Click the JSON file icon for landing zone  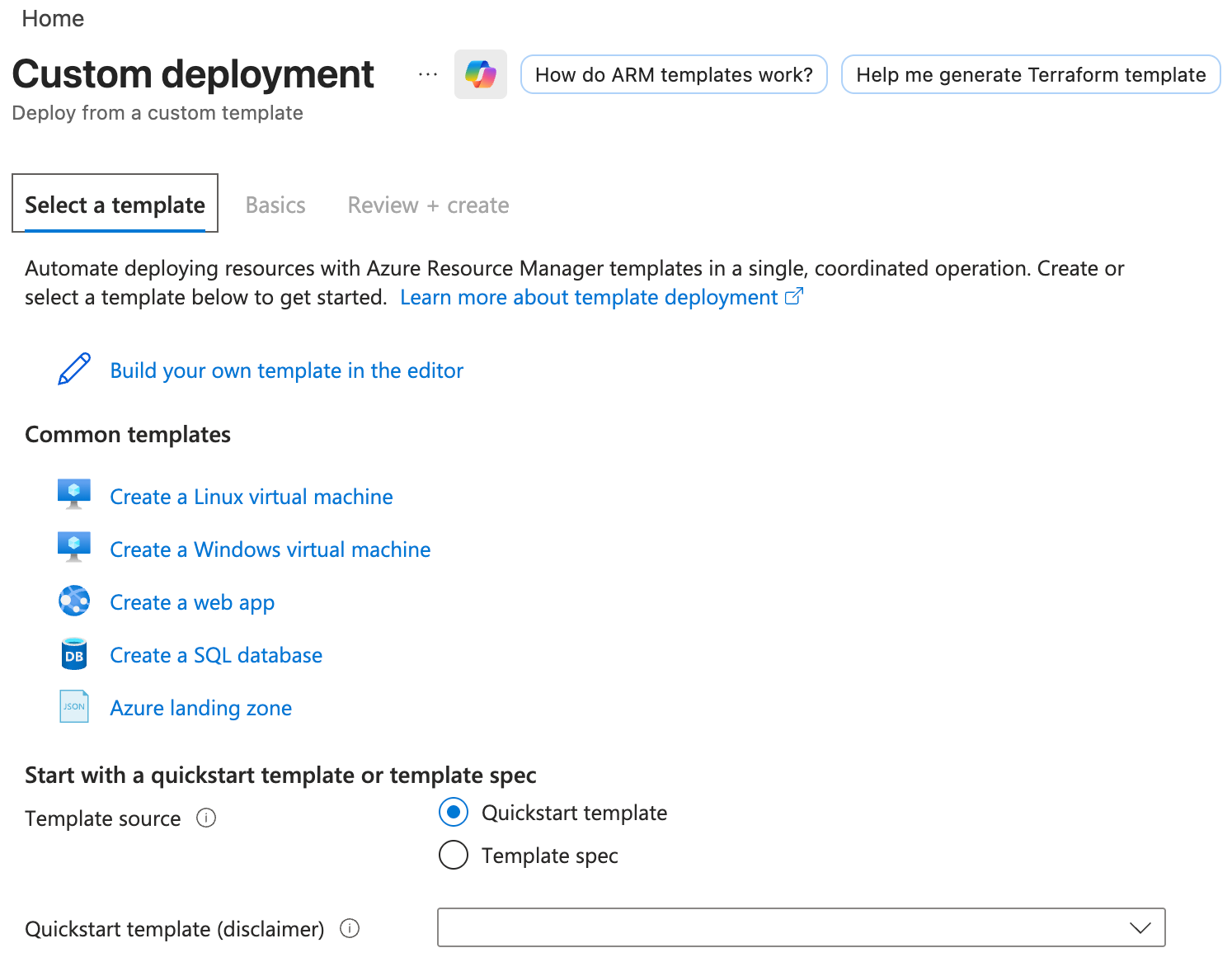pos(74,707)
